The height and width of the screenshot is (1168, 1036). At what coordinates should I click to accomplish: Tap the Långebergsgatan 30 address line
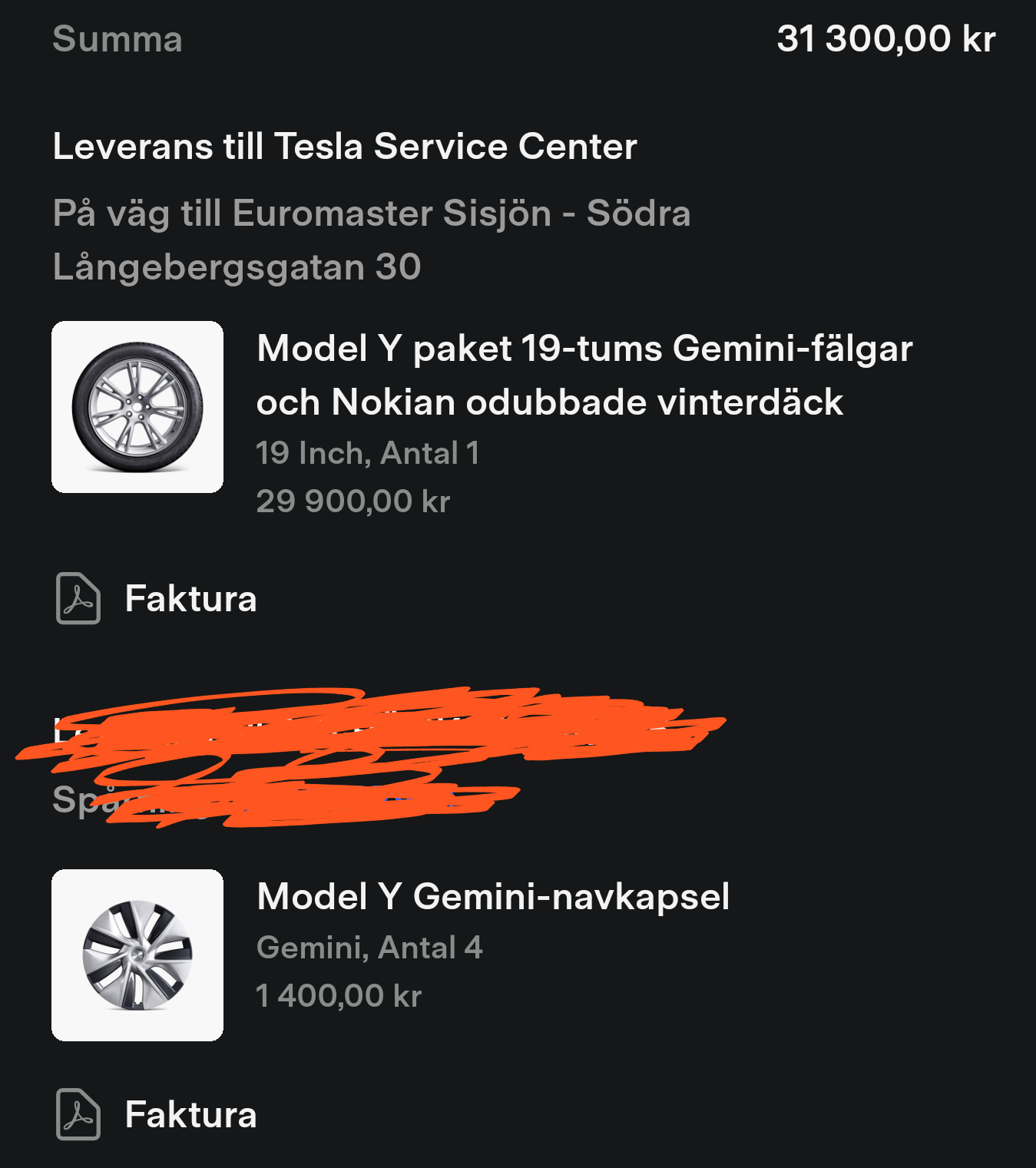(x=237, y=267)
